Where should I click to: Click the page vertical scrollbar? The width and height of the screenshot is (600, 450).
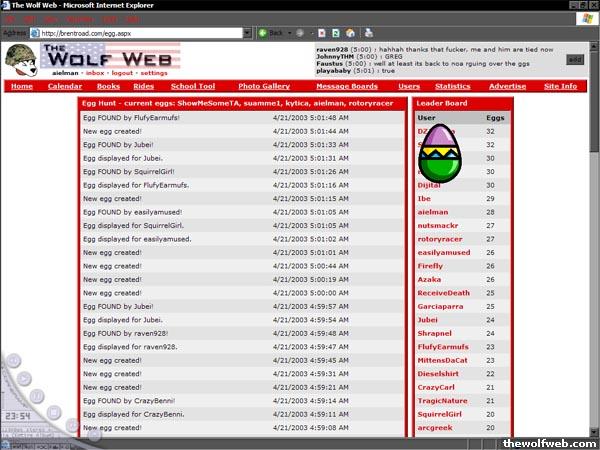(594, 250)
